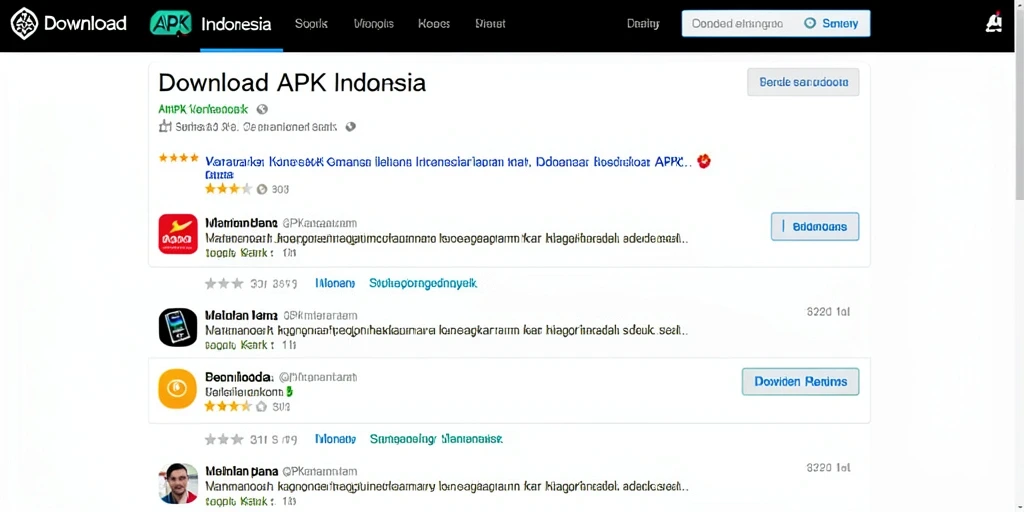
Task: Open the Kooes menu item
Action: point(434,24)
